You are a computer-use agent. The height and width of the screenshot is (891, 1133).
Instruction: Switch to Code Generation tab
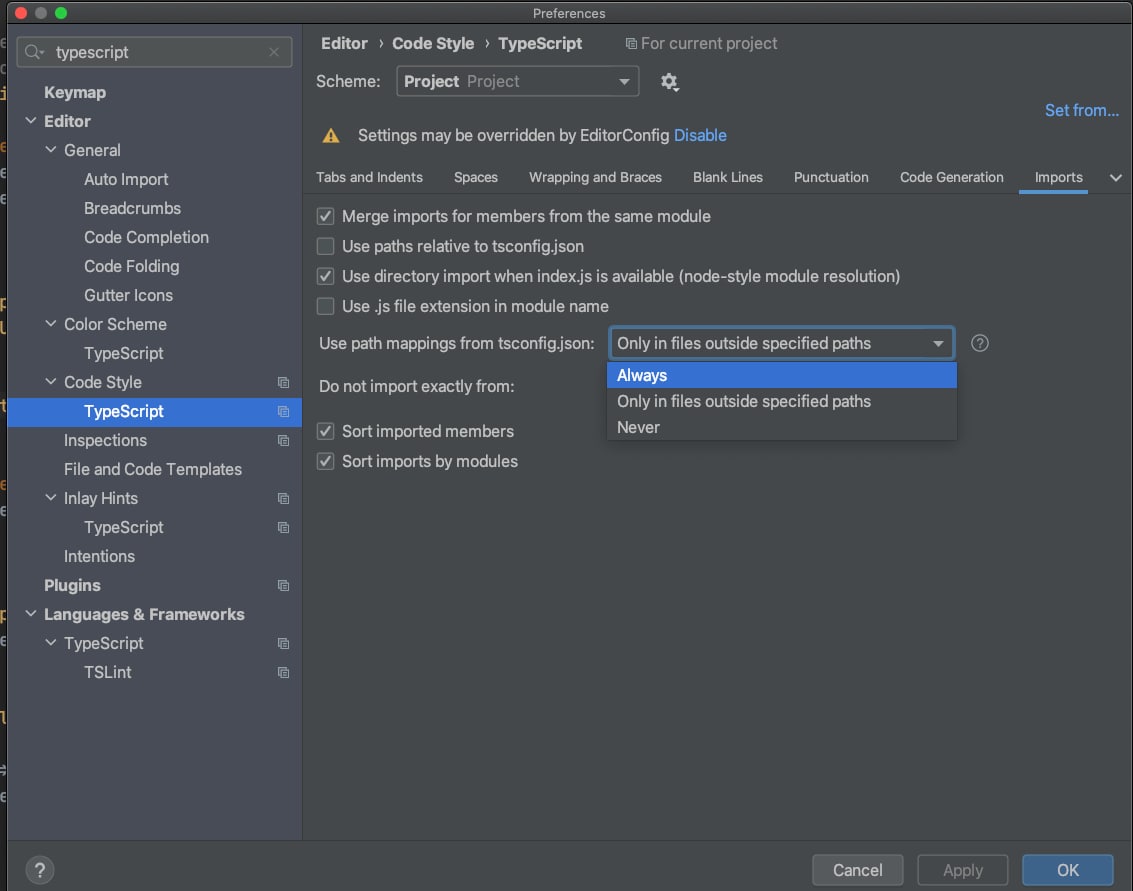click(951, 177)
